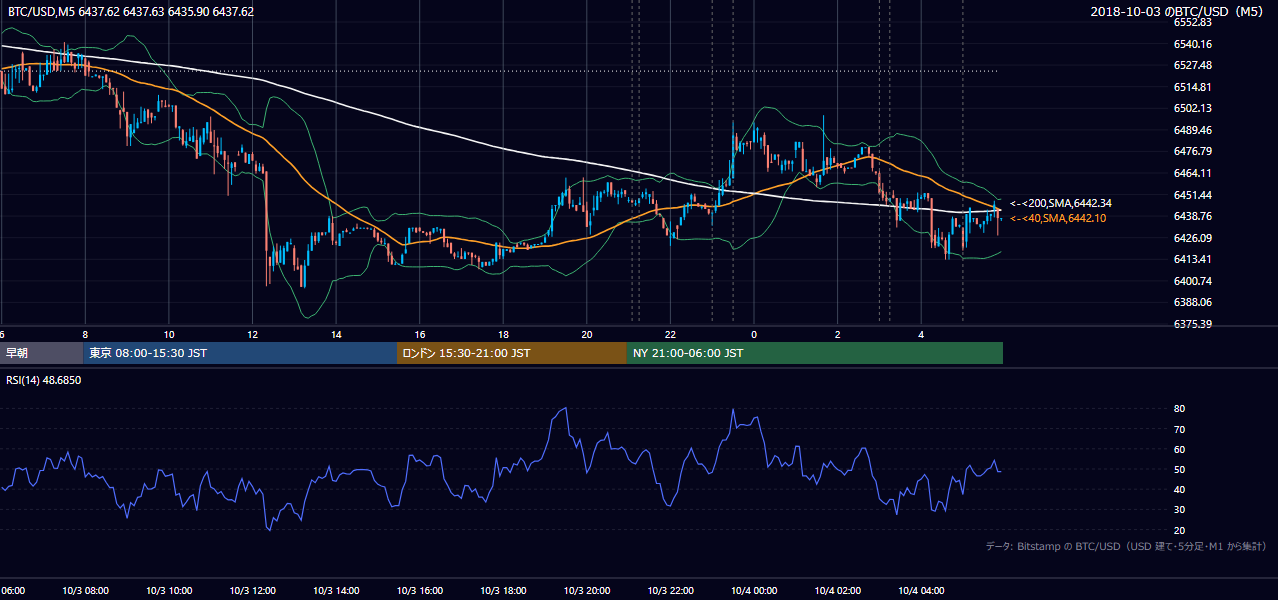Click hour label 8 under price chart

tap(85, 335)
